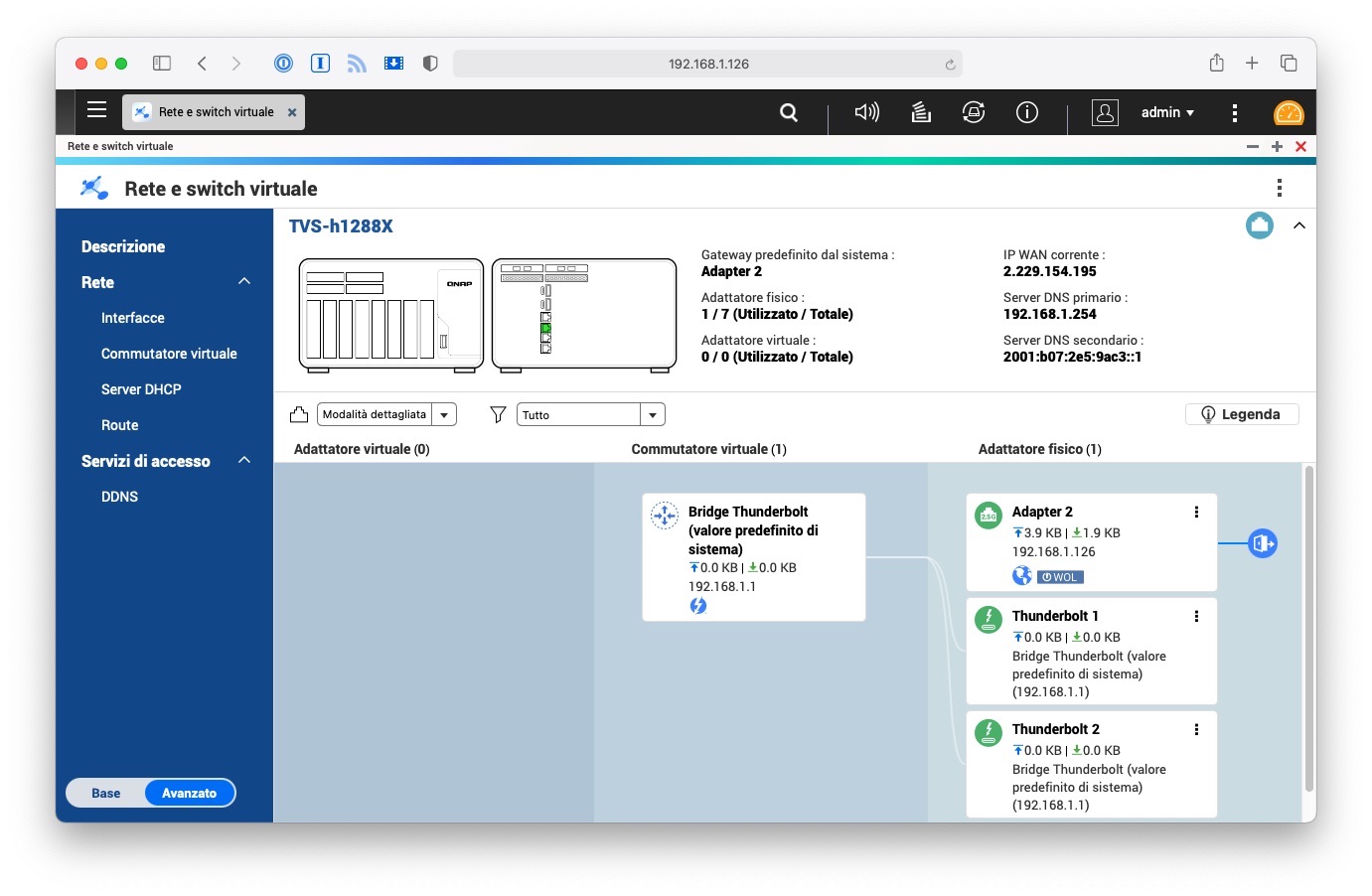
Task: Switch to Avanzato mode
Action: 189,793
